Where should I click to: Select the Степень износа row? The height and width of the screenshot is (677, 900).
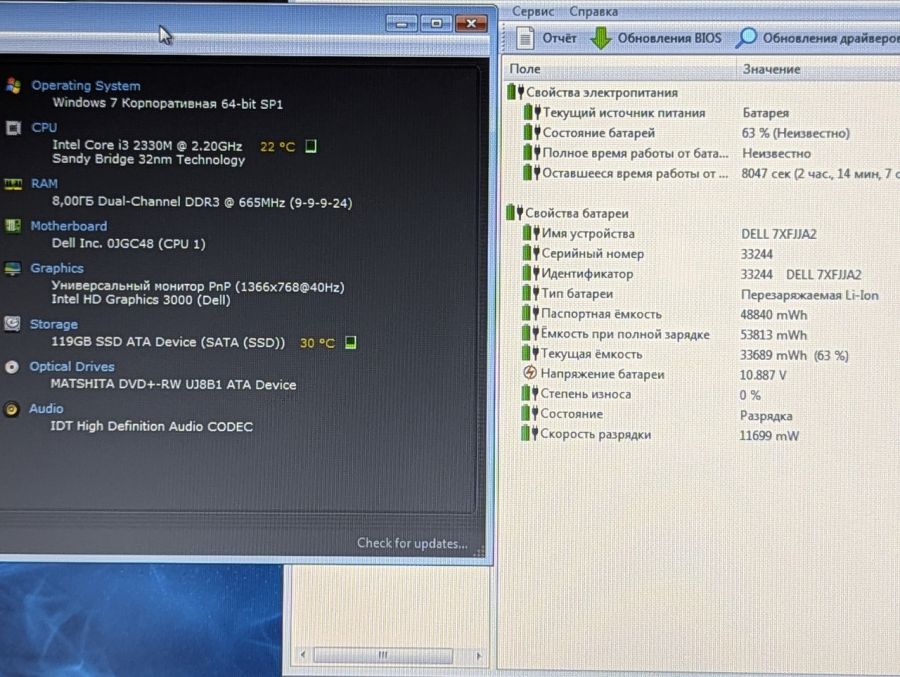(712, 394)
